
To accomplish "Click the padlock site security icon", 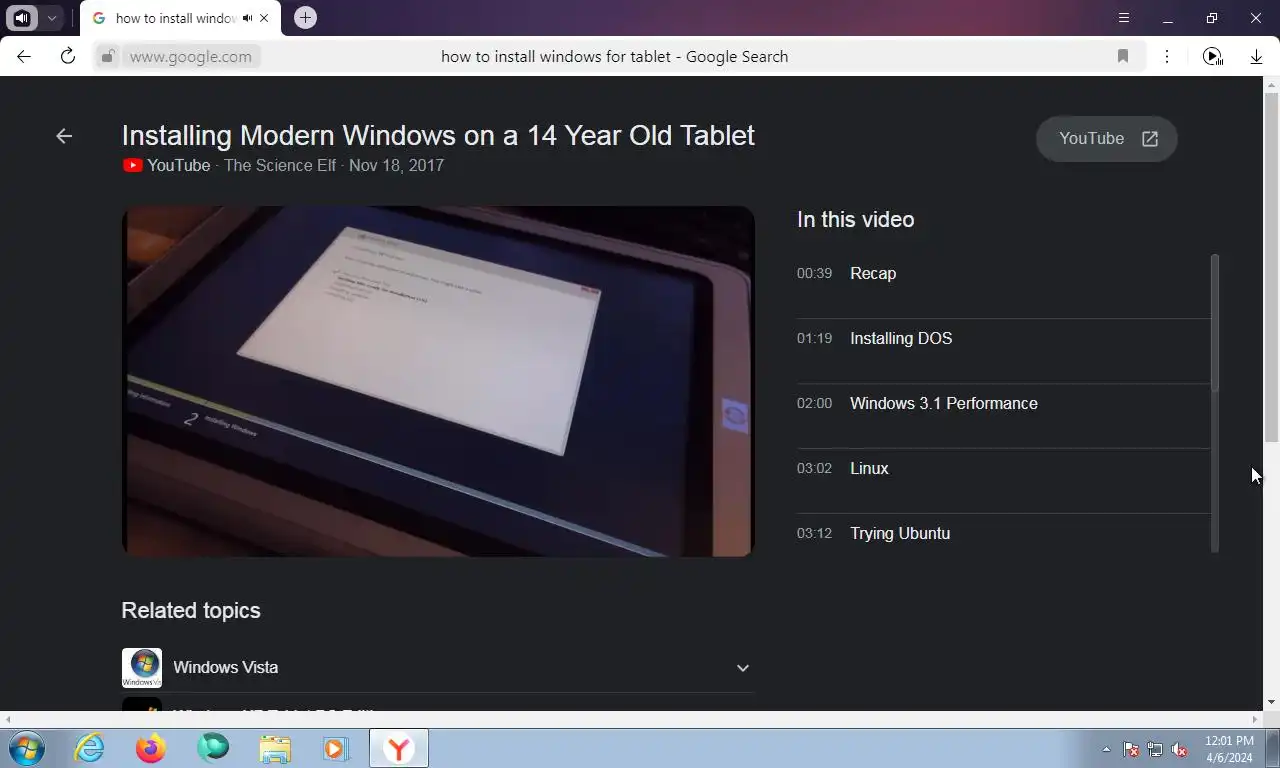I will coord(108,57).
